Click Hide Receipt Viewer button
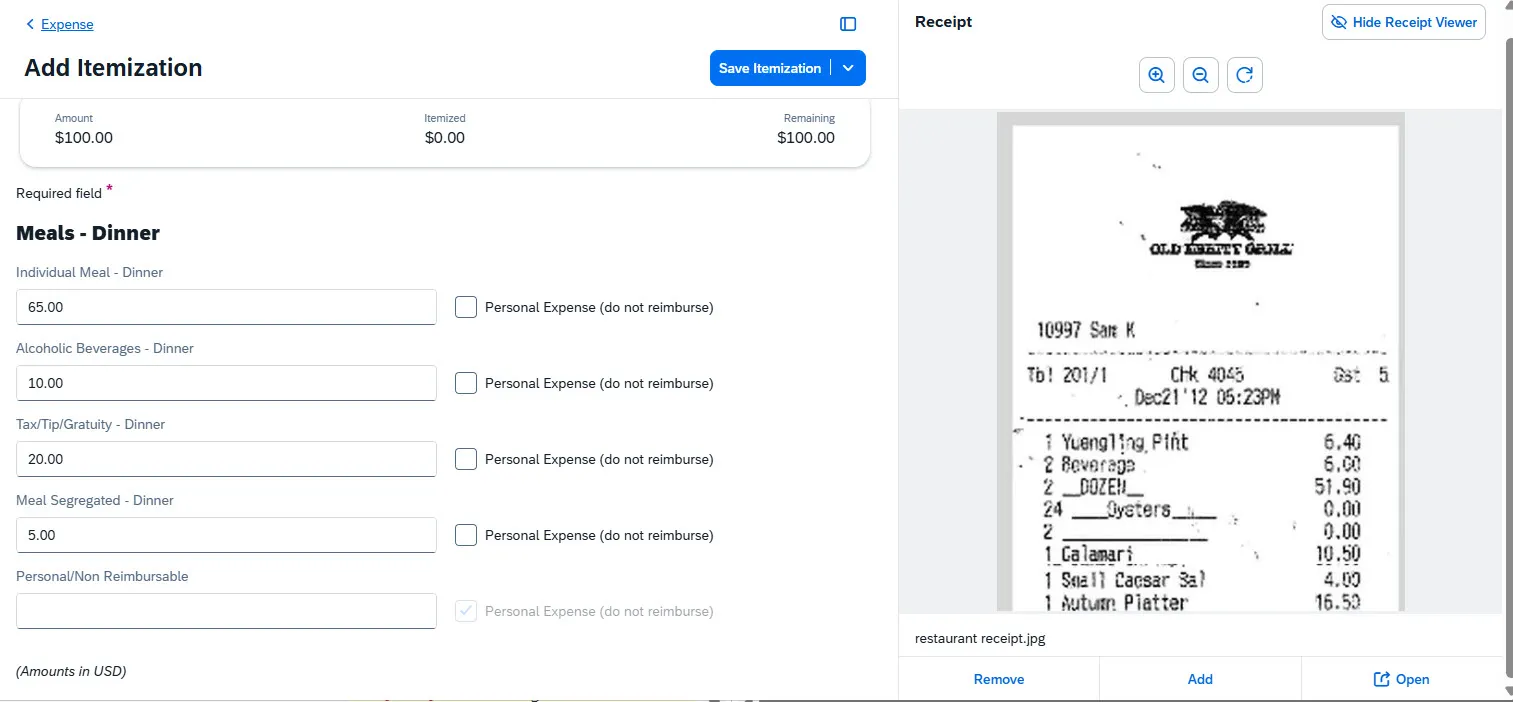The width and height of the screenshot is (1513, 702). pyautogui.click(x=1404, y=22)
